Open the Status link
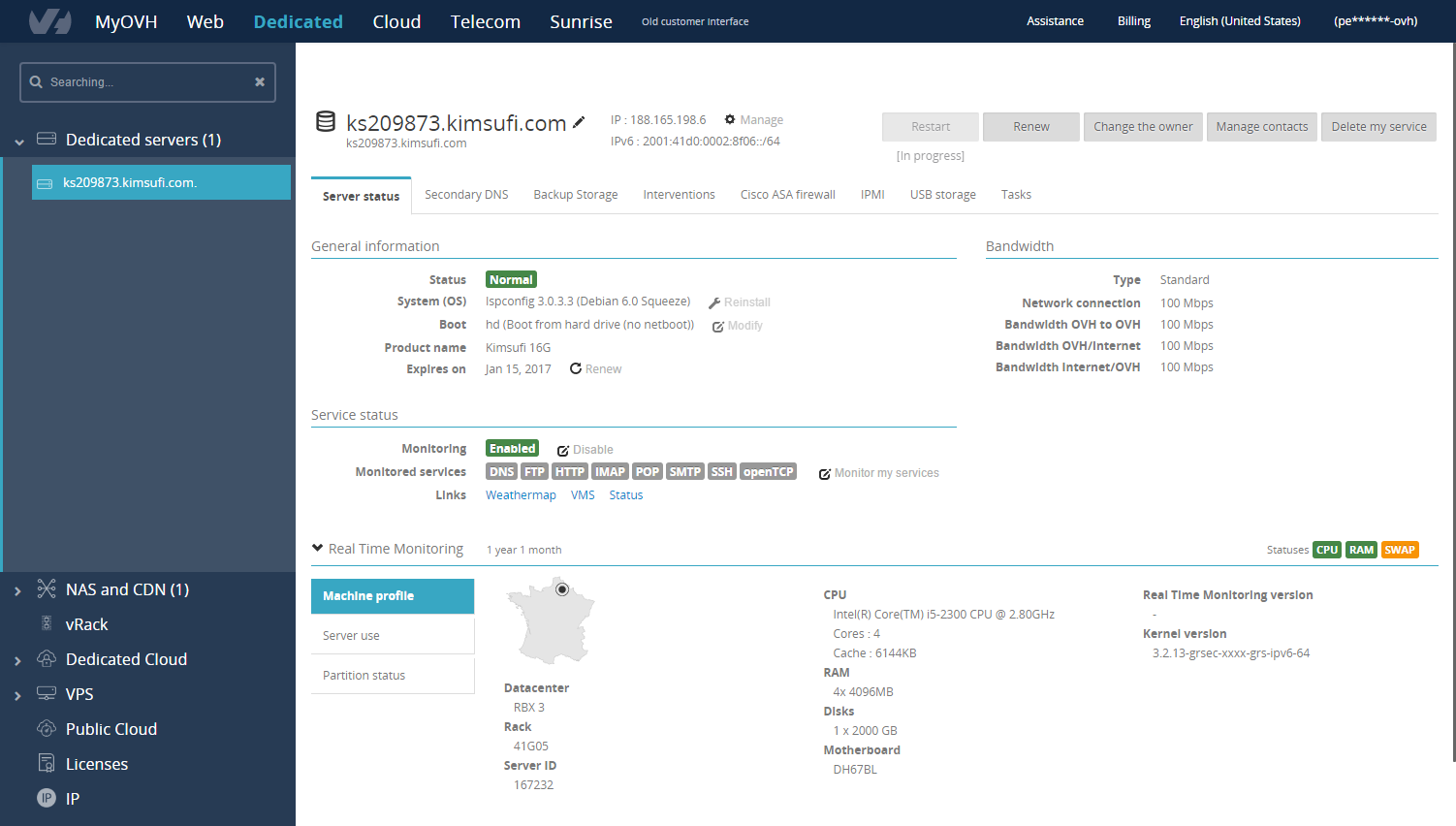This screenshot has width=1456, height=826. (x=626, y=495)
